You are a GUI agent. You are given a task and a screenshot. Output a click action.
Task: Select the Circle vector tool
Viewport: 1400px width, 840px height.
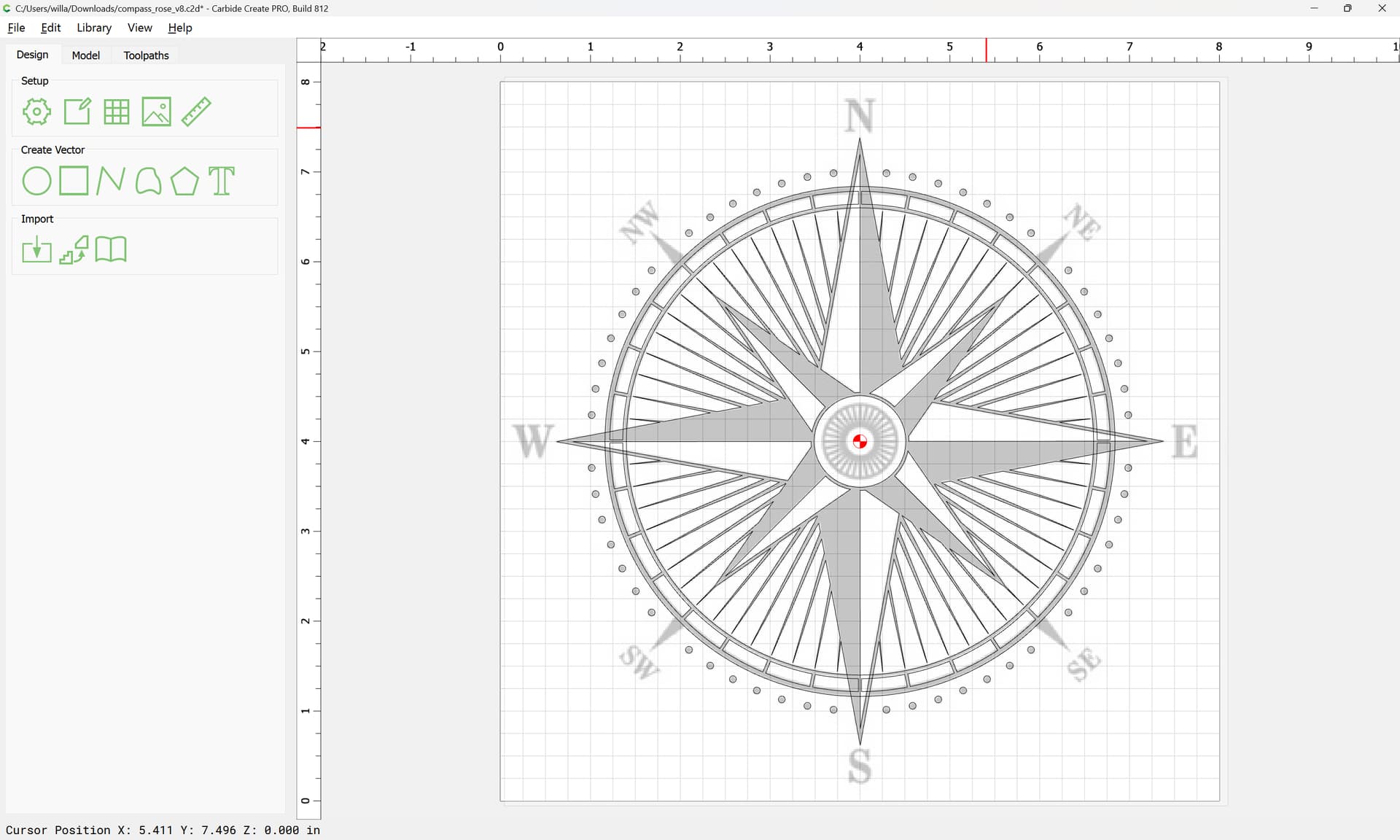[x=36, y=181]
